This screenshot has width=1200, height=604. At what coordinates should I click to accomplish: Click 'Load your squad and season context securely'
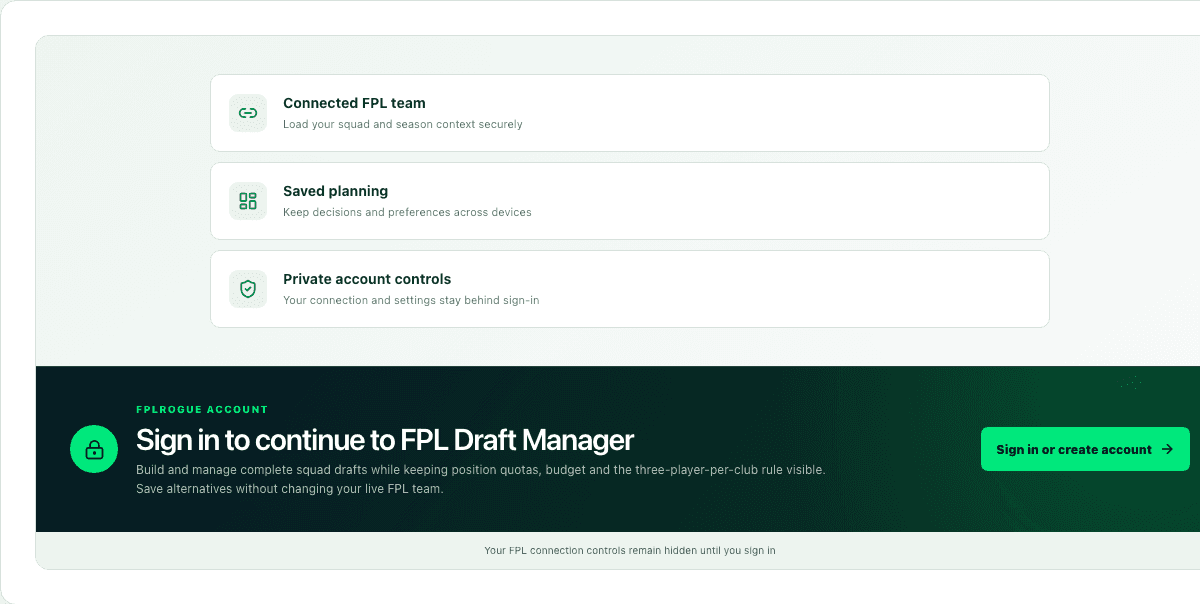click(x=402, y=125)
